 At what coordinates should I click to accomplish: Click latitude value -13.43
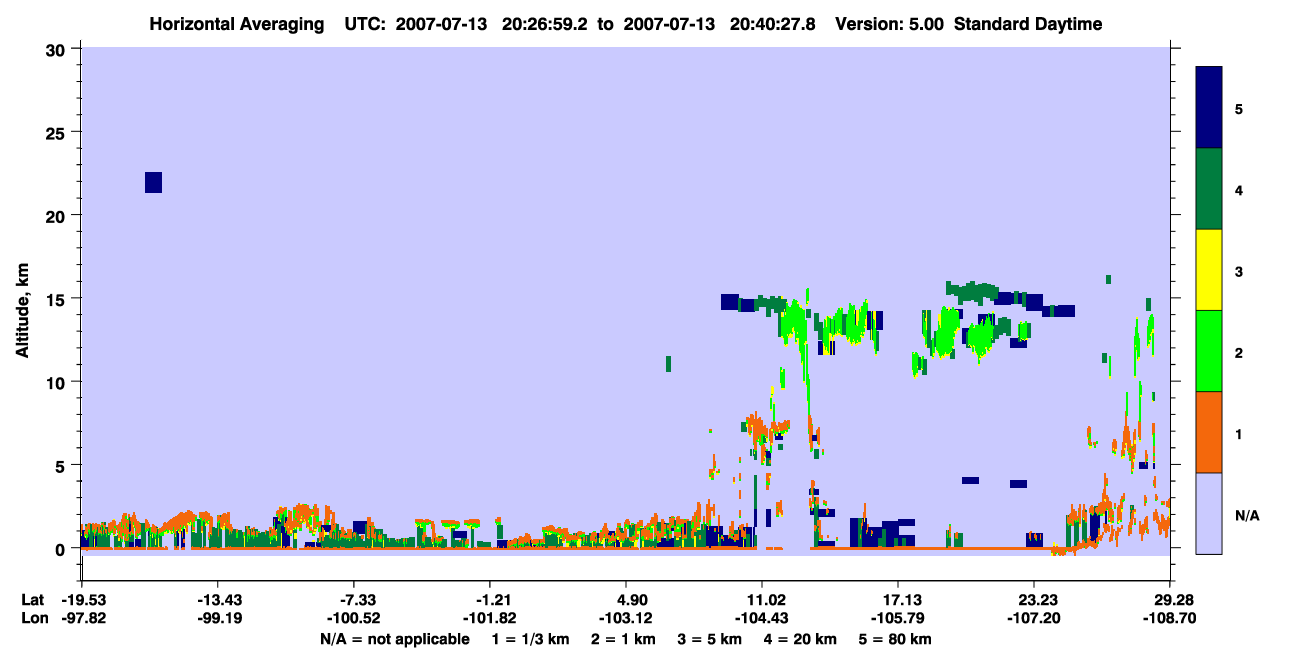[220, 600]
